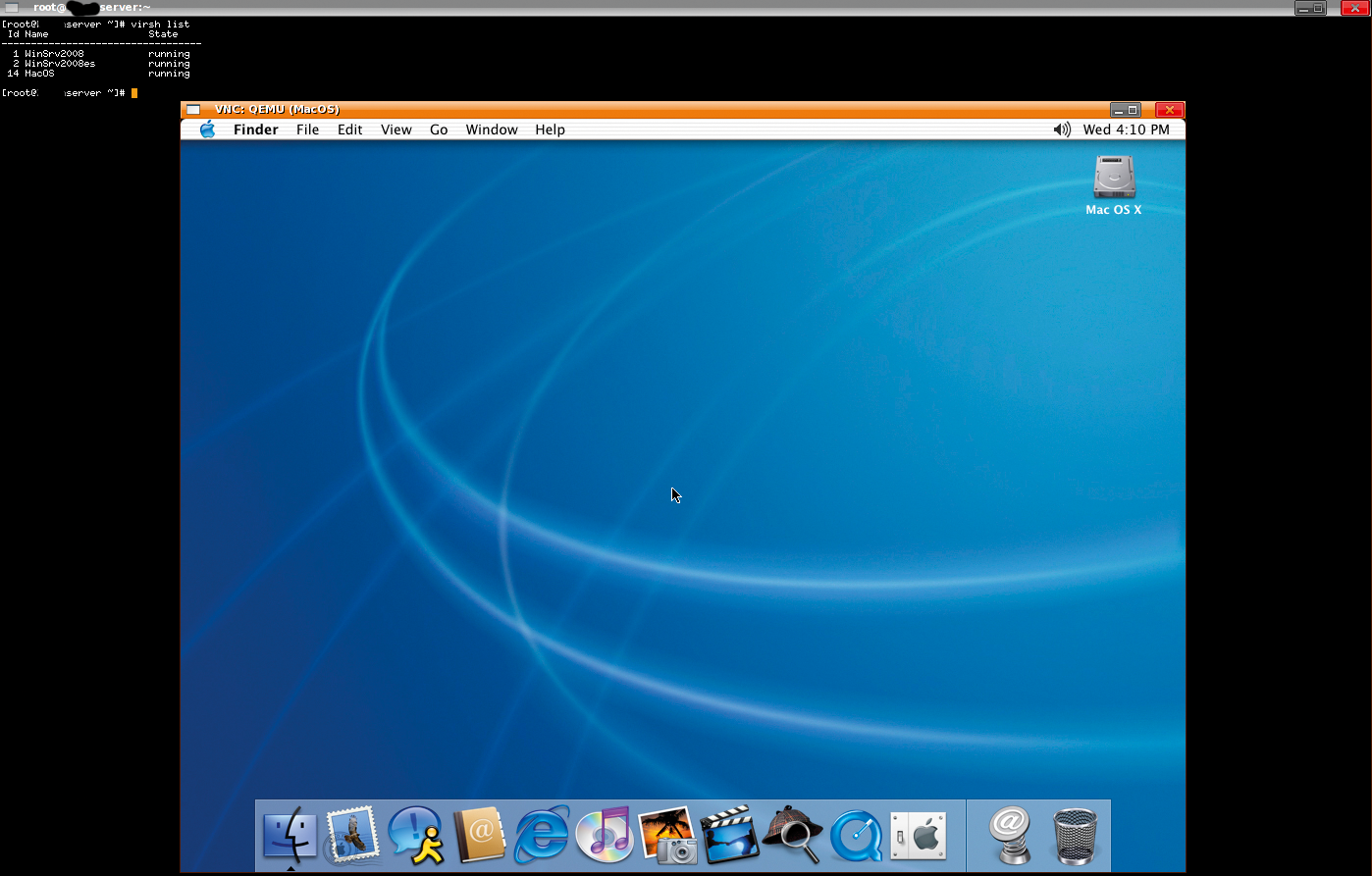Minimize the root terminal window
1372x876 pixels.
(x=1303, y=8)
